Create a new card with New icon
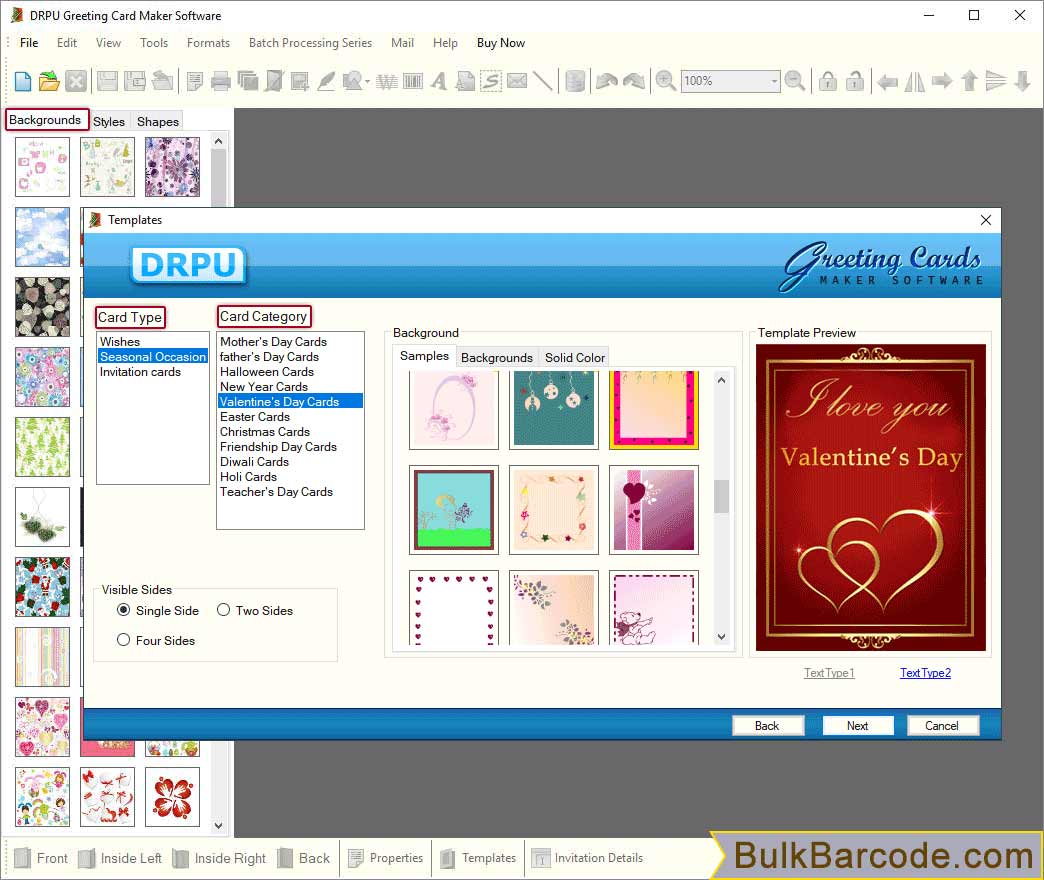 coord(23,81)
